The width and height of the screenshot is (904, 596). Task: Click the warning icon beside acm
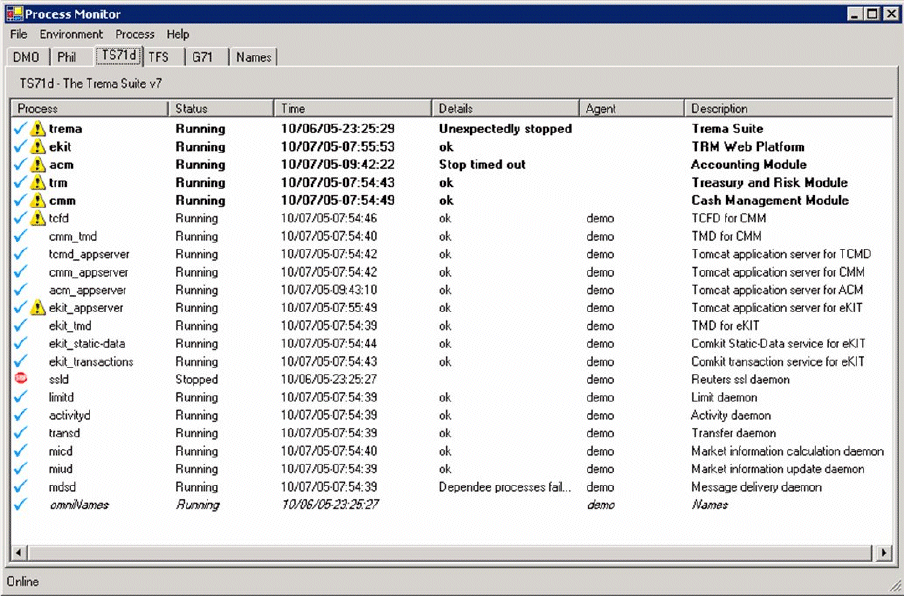(38, 164)
